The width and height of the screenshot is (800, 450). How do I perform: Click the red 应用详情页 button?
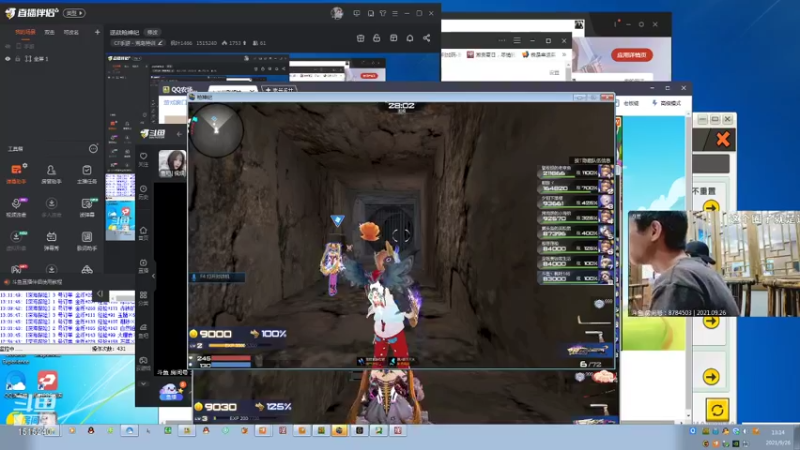[632, 55]
